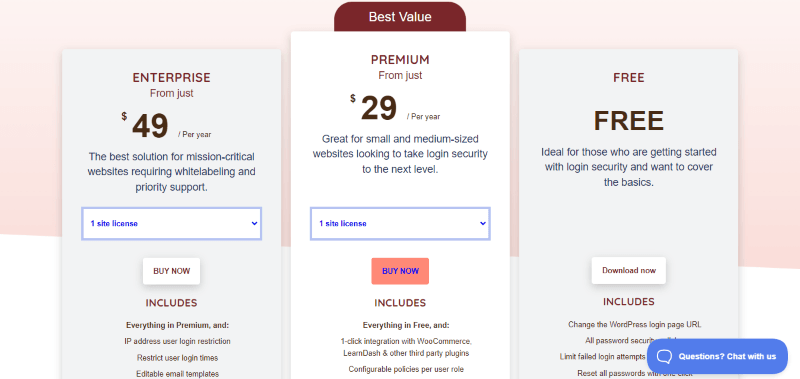Click the ENTERPRISE plan heading
Screen dimensions: 800x379
point(171,78)
